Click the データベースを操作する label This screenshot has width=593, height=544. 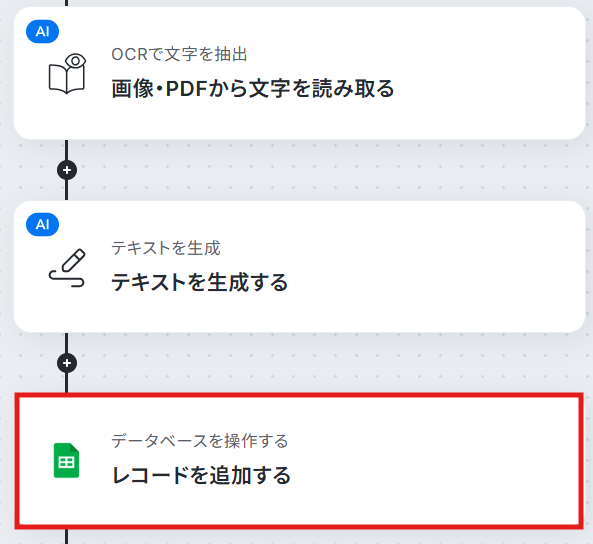200,441
